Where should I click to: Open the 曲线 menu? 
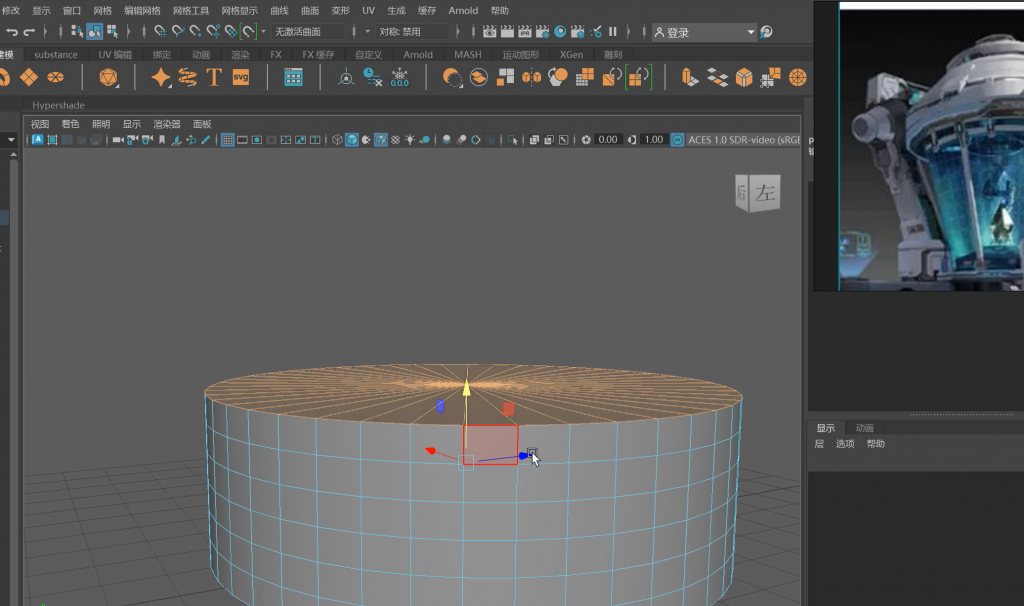(x=280, y=10)
